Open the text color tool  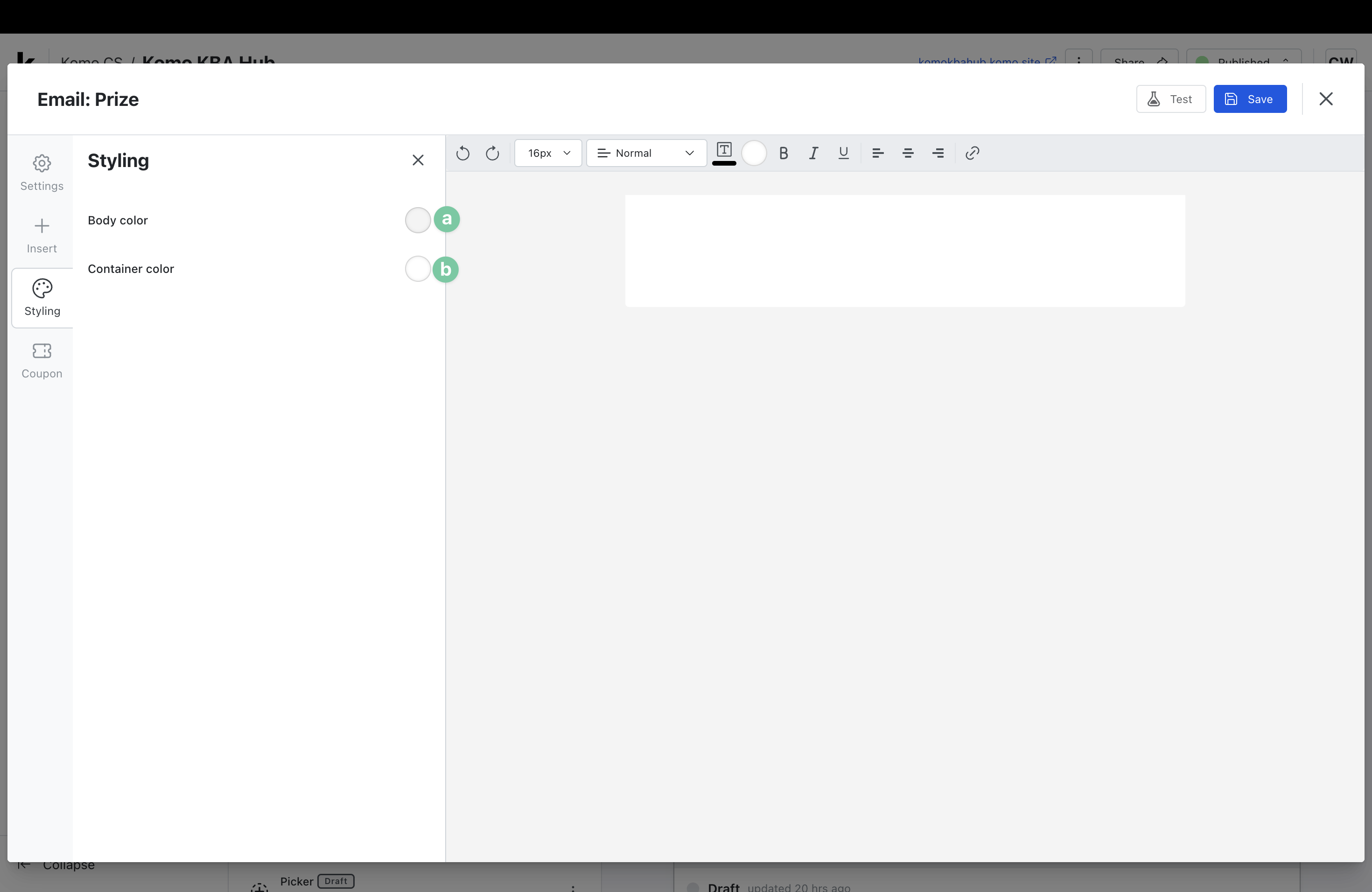tap(724, 153)
